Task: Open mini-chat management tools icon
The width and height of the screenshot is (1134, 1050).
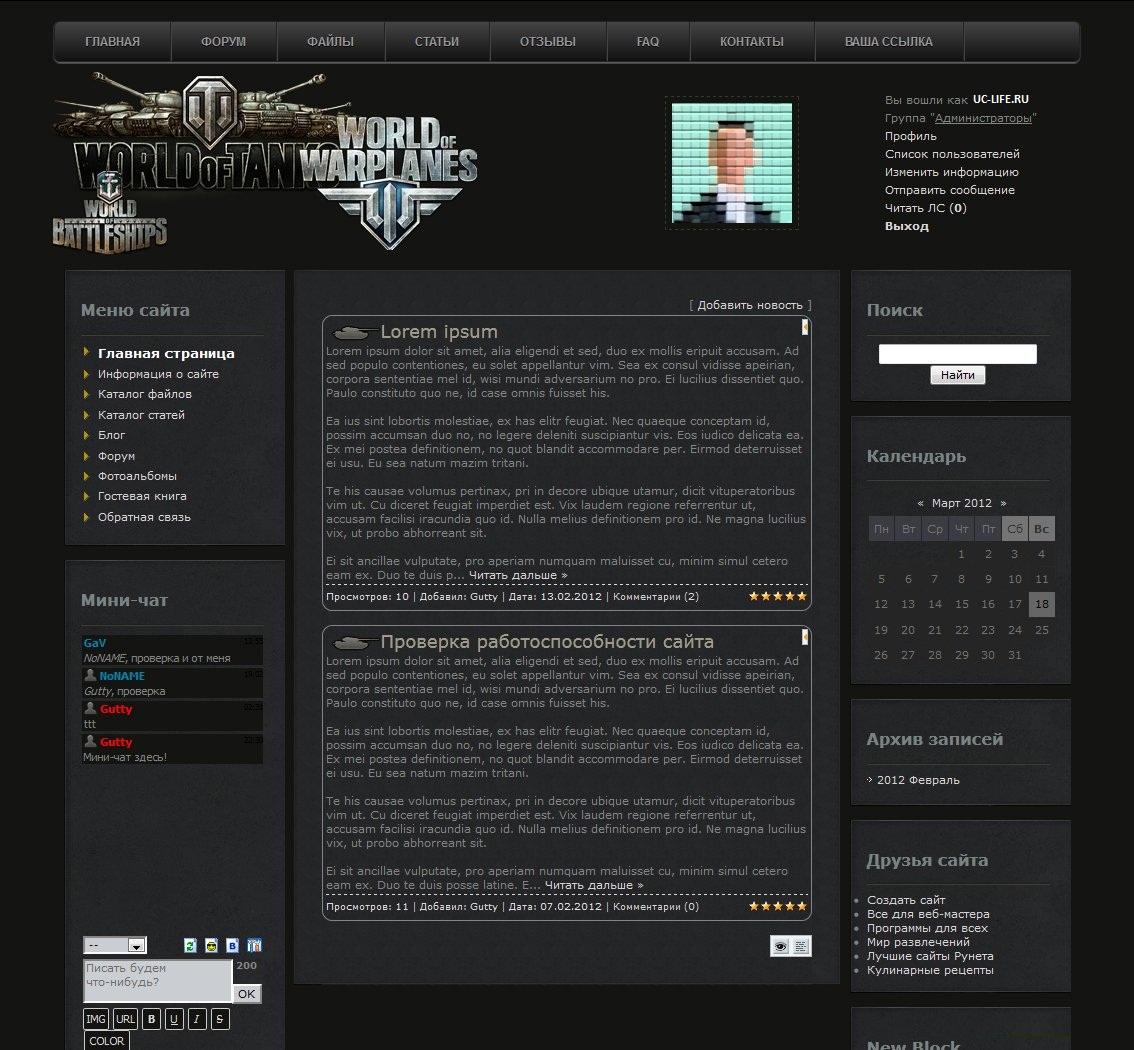Action: (254, 945)
